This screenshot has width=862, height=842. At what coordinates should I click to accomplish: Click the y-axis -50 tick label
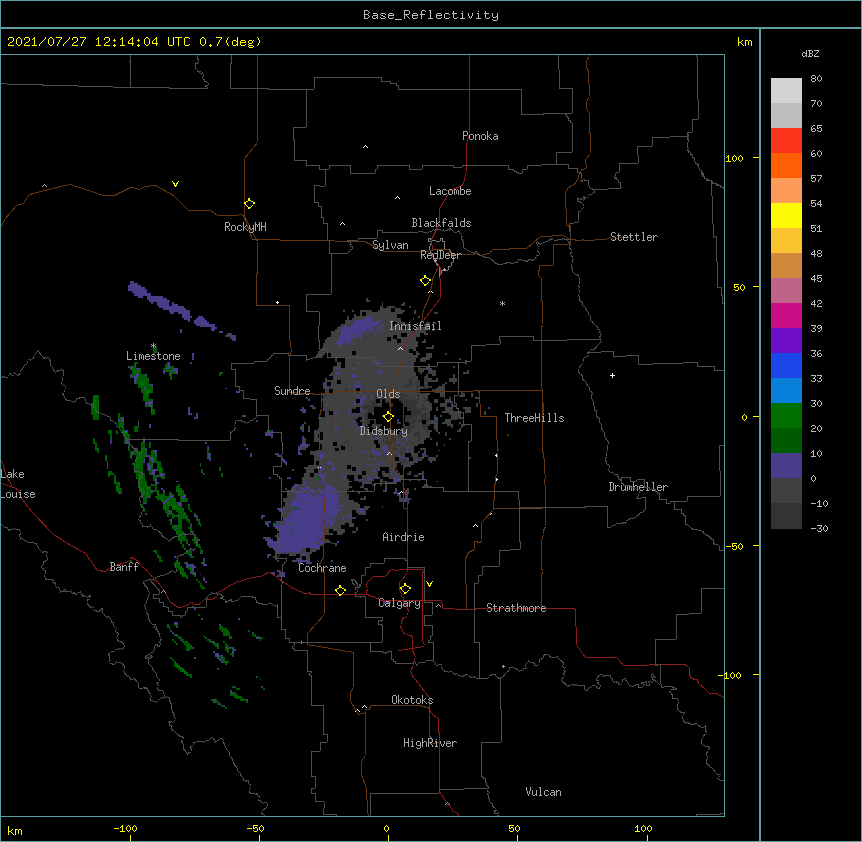734,546
